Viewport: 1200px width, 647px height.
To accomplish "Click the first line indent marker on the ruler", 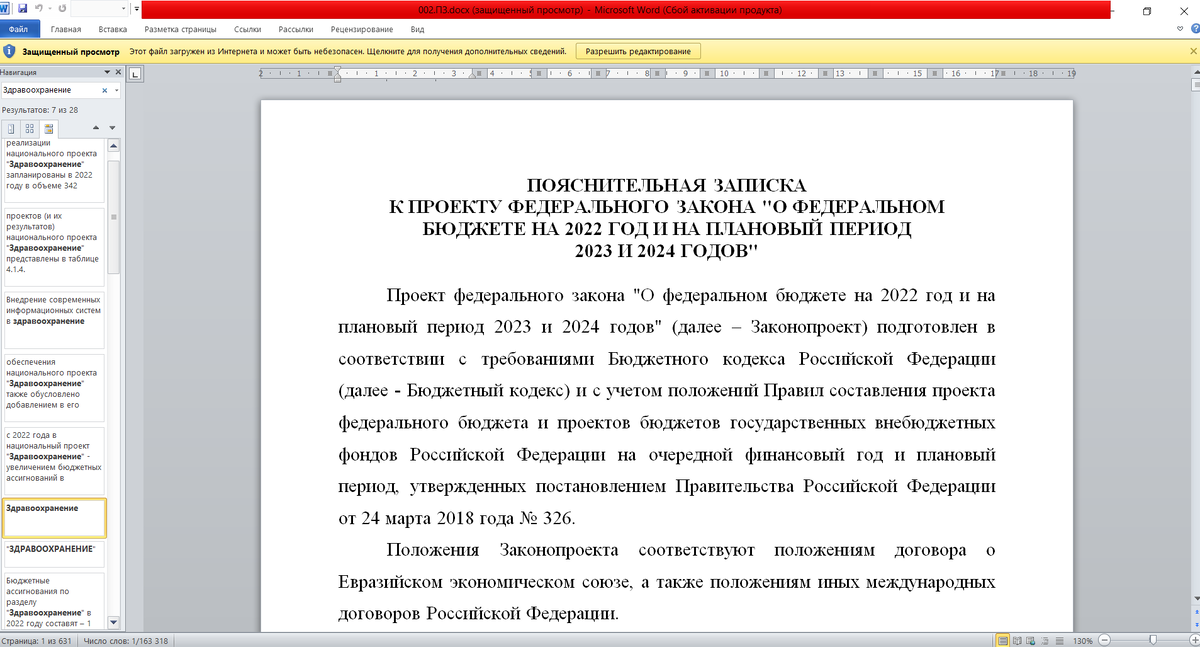I will pos(339,69).
